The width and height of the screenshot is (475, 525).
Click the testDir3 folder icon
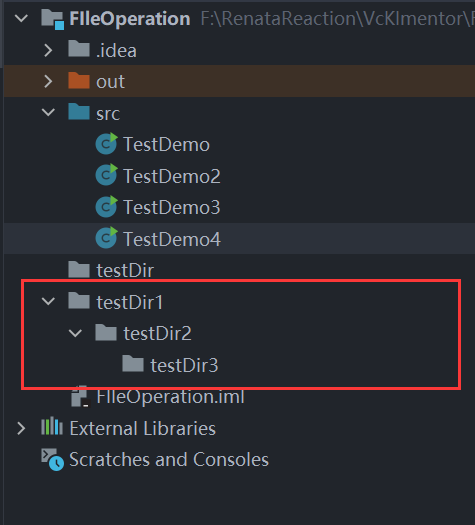(133, 364)
